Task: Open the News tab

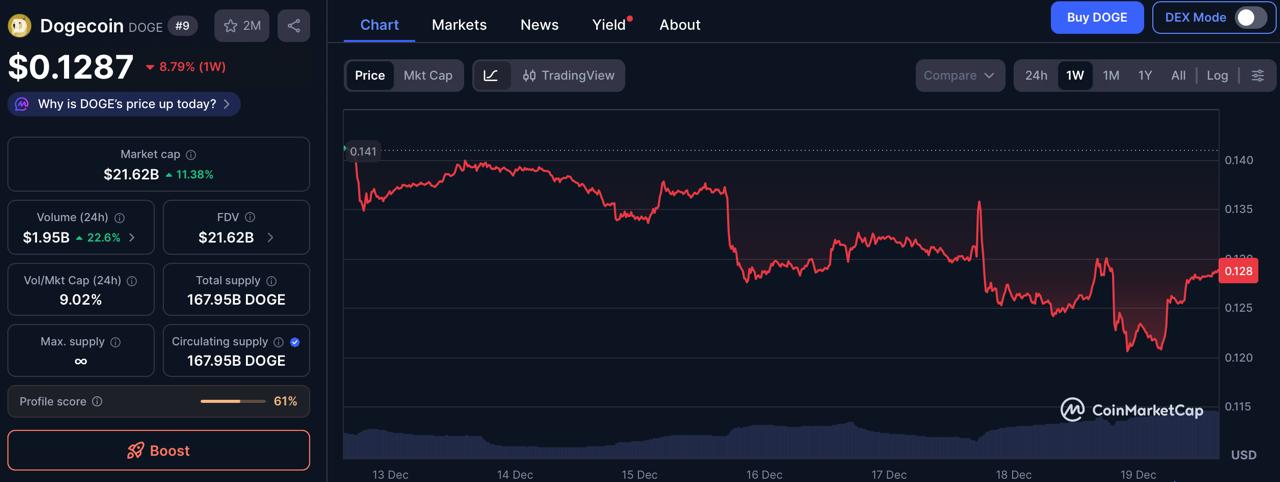Action: [539, 24]
